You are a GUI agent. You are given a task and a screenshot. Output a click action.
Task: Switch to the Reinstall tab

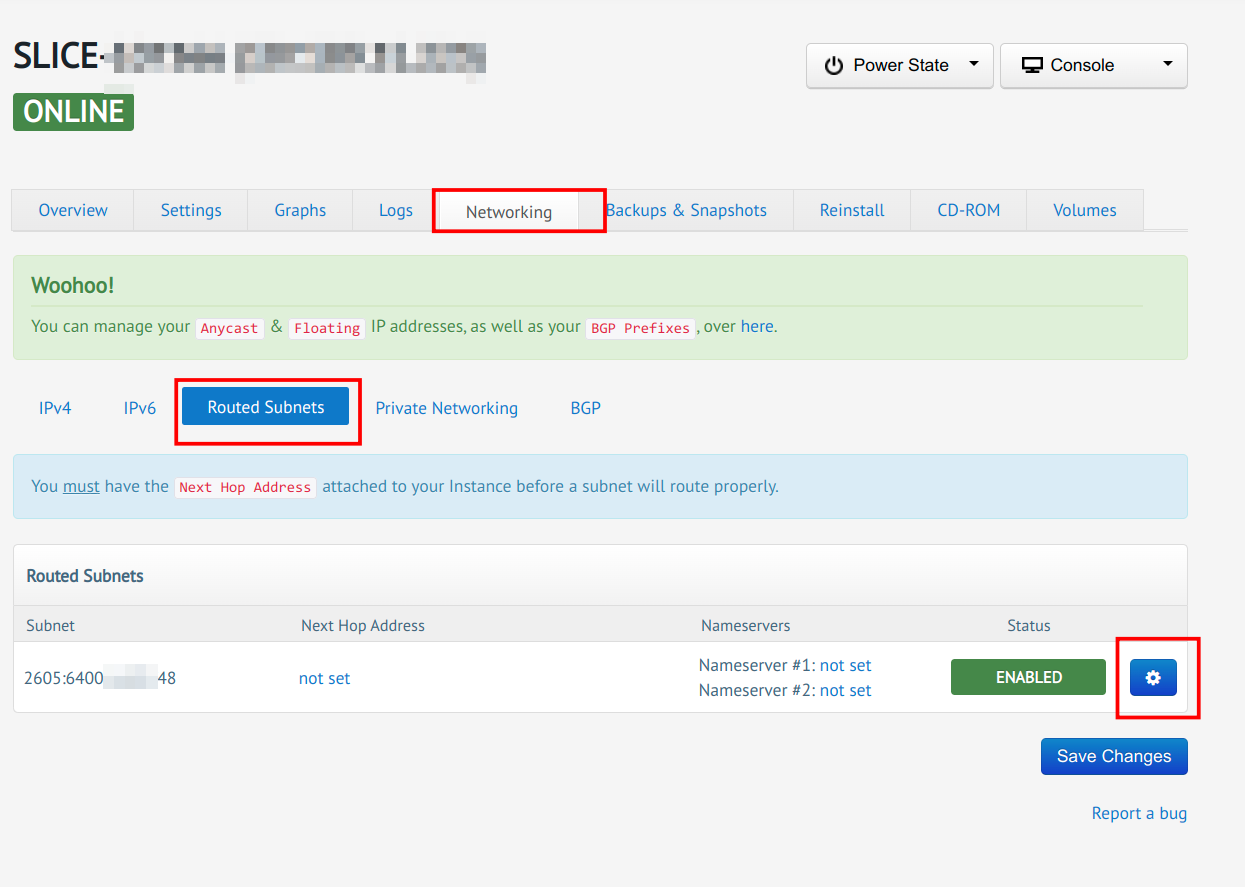pos(852,210)
